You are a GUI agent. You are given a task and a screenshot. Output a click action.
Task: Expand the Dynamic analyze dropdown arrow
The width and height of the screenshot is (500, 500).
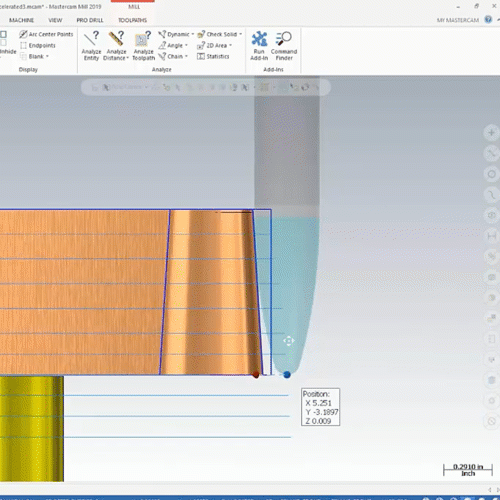[192, 34]
